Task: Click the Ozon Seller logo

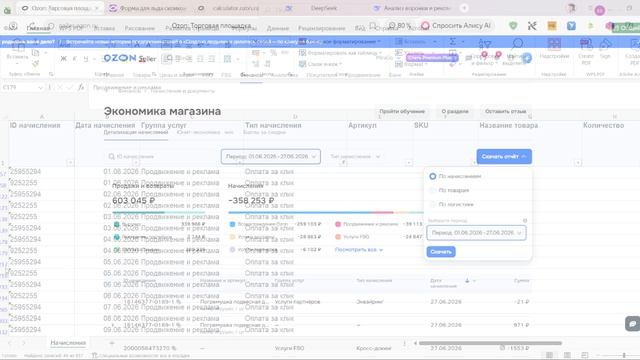Action: pyautogui.click(x=129, y=58)
